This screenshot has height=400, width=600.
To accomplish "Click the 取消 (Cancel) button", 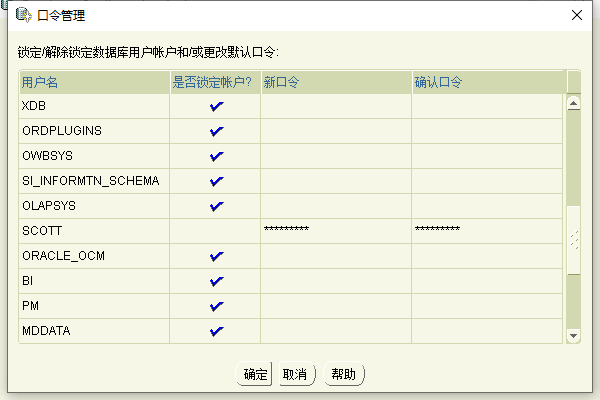I will pyautogui.click(x=296, y=374).
